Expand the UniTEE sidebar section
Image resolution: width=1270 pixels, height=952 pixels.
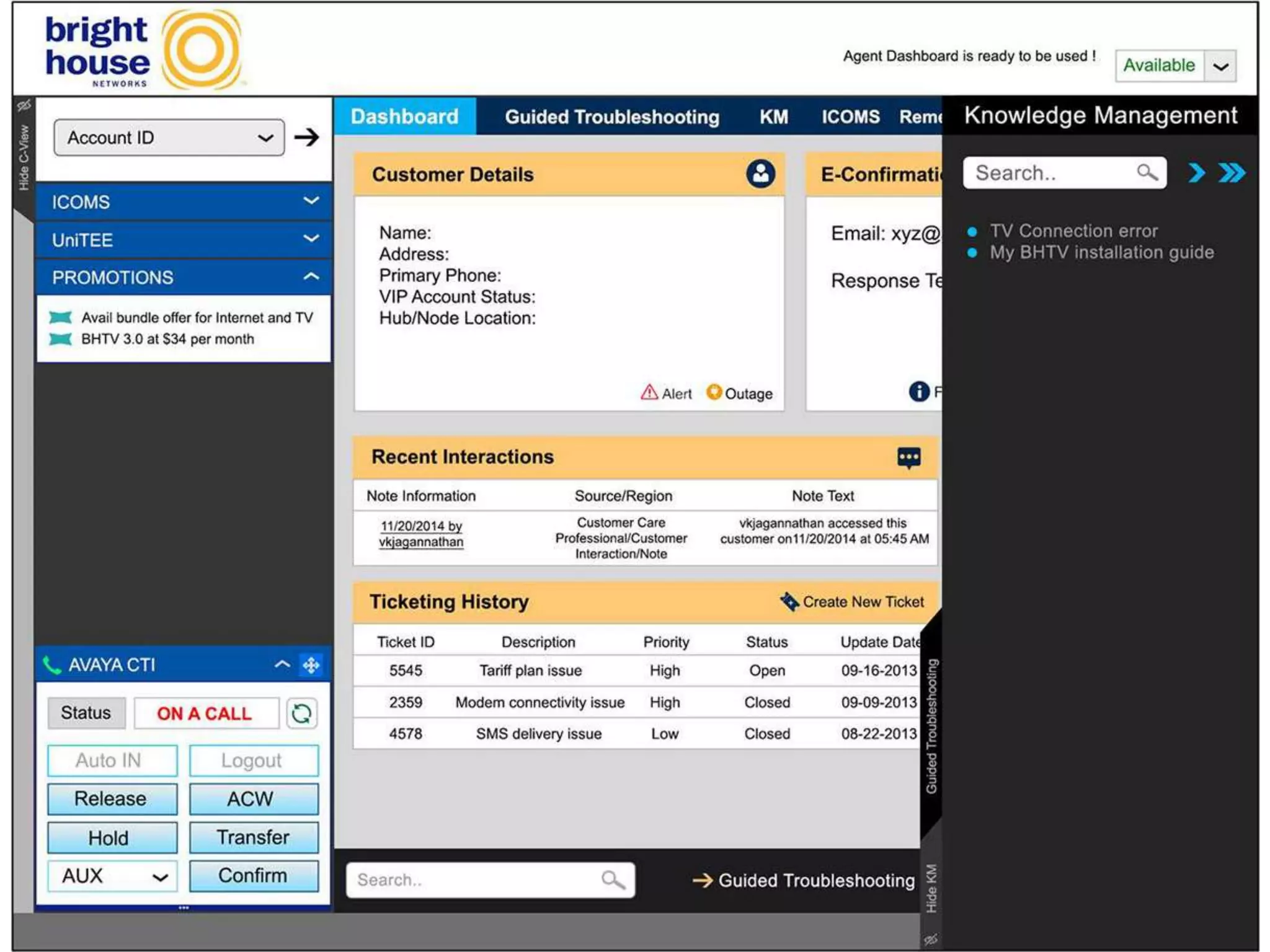(x=184, y=240)
